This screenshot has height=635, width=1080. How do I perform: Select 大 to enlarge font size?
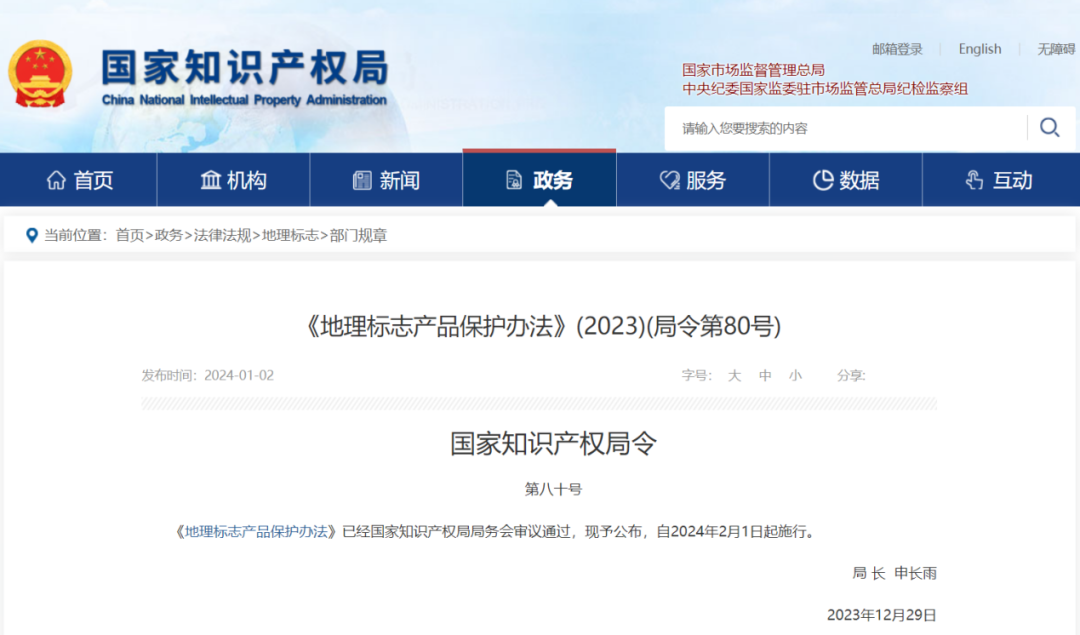[735, 376]
